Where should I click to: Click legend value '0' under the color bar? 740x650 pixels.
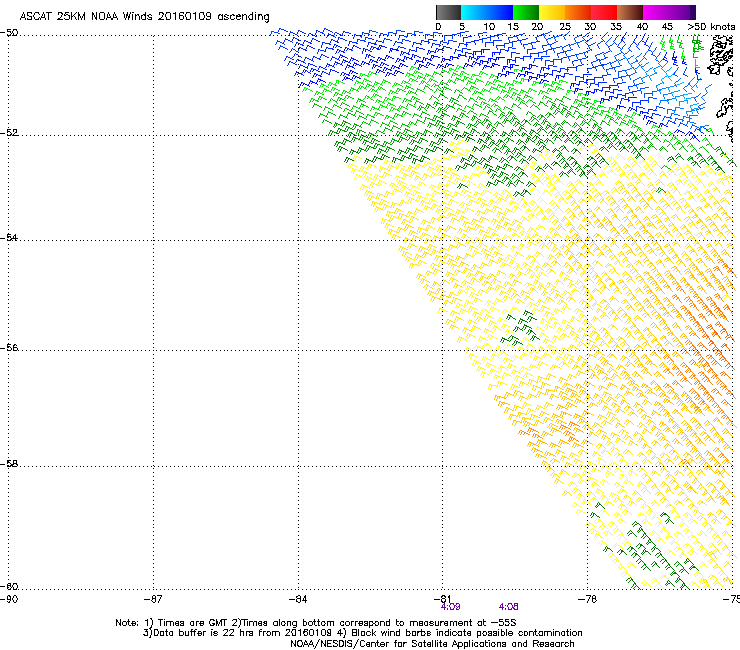pos(438,27)
